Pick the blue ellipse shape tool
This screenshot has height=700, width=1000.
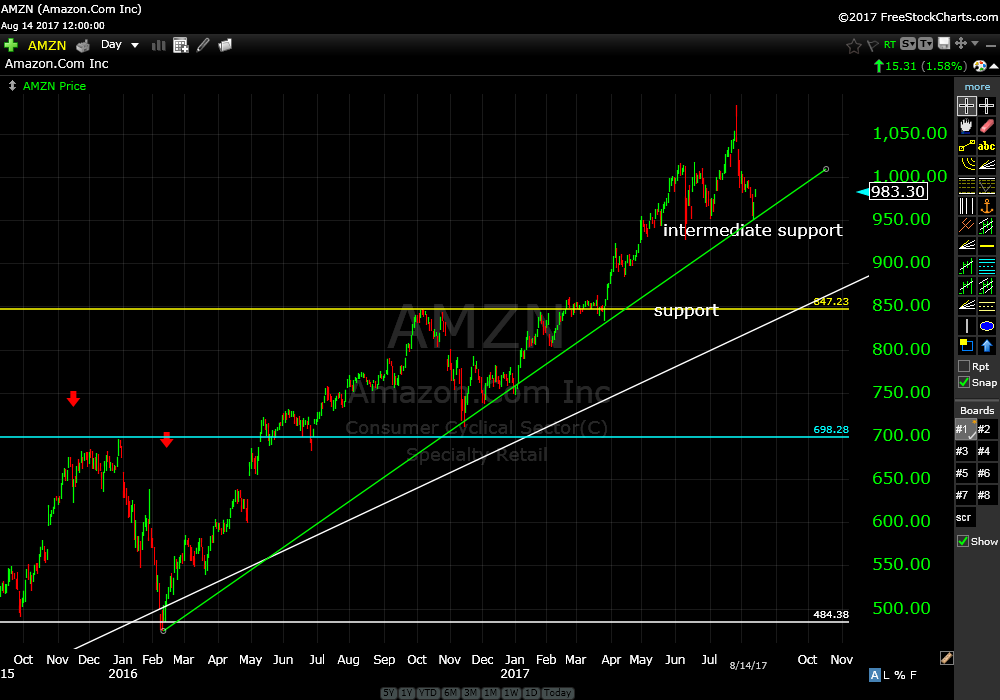[987, 326]
